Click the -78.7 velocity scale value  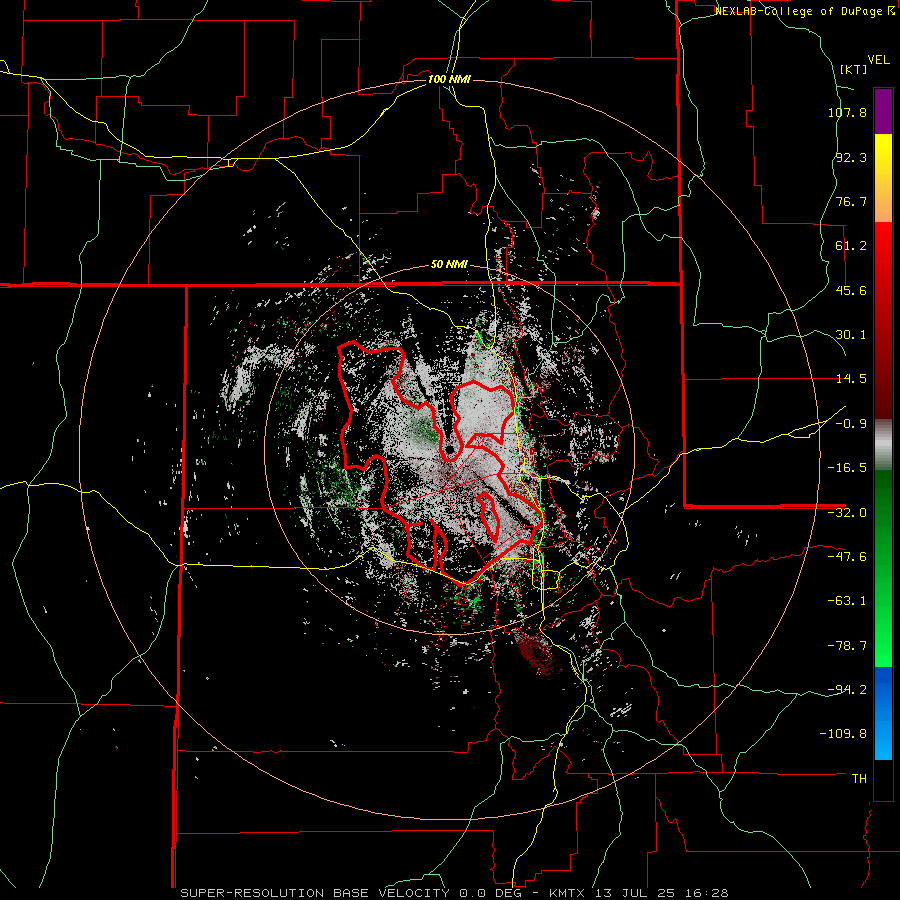(847, 646)
